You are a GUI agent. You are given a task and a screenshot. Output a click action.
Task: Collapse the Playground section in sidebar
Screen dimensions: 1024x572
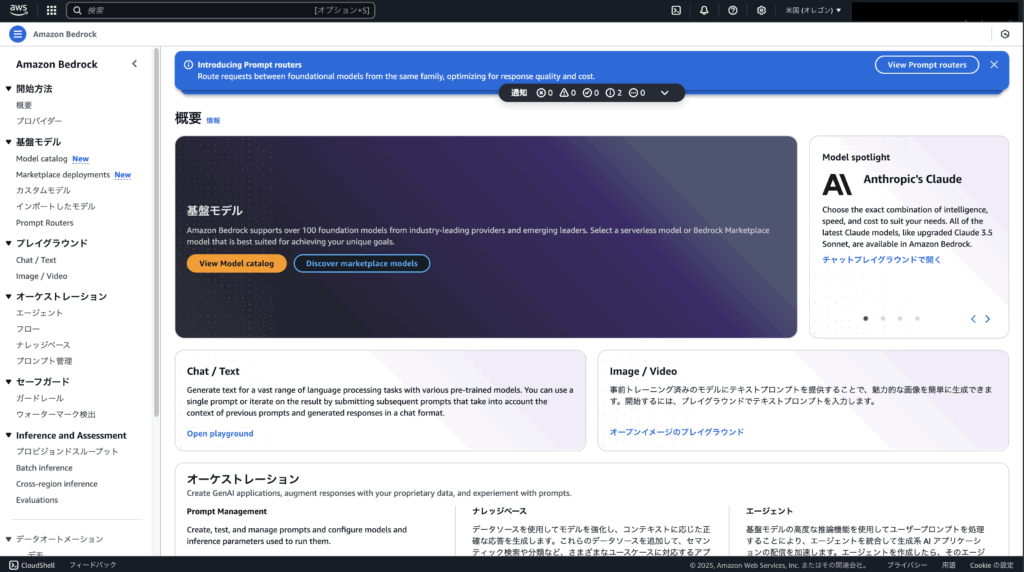tap(8, 243)
